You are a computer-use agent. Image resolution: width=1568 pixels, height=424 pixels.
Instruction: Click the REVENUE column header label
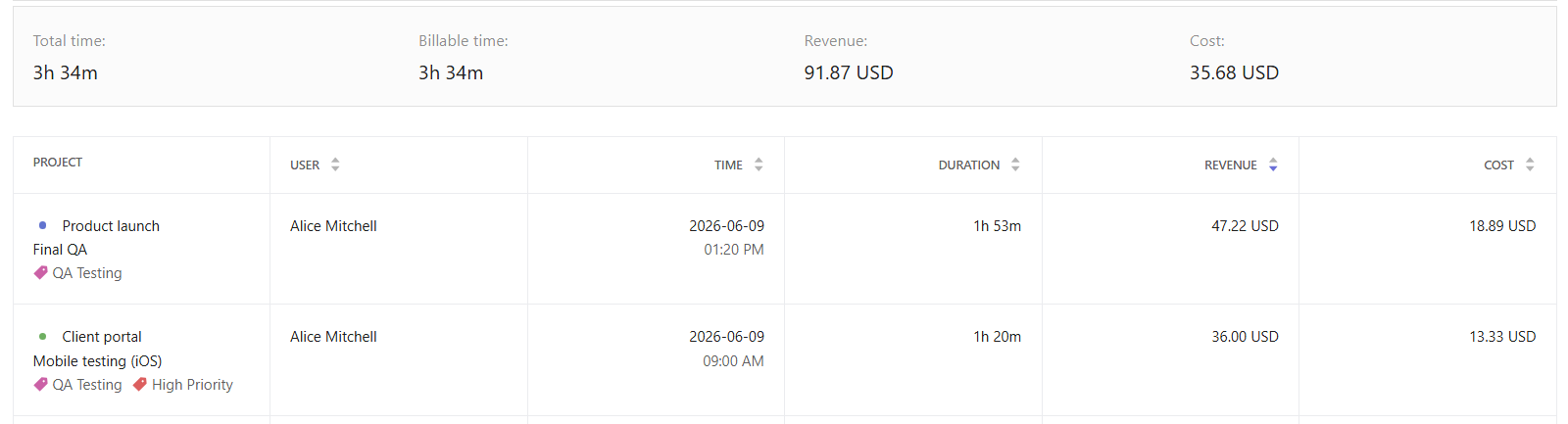pos(1231,165)
